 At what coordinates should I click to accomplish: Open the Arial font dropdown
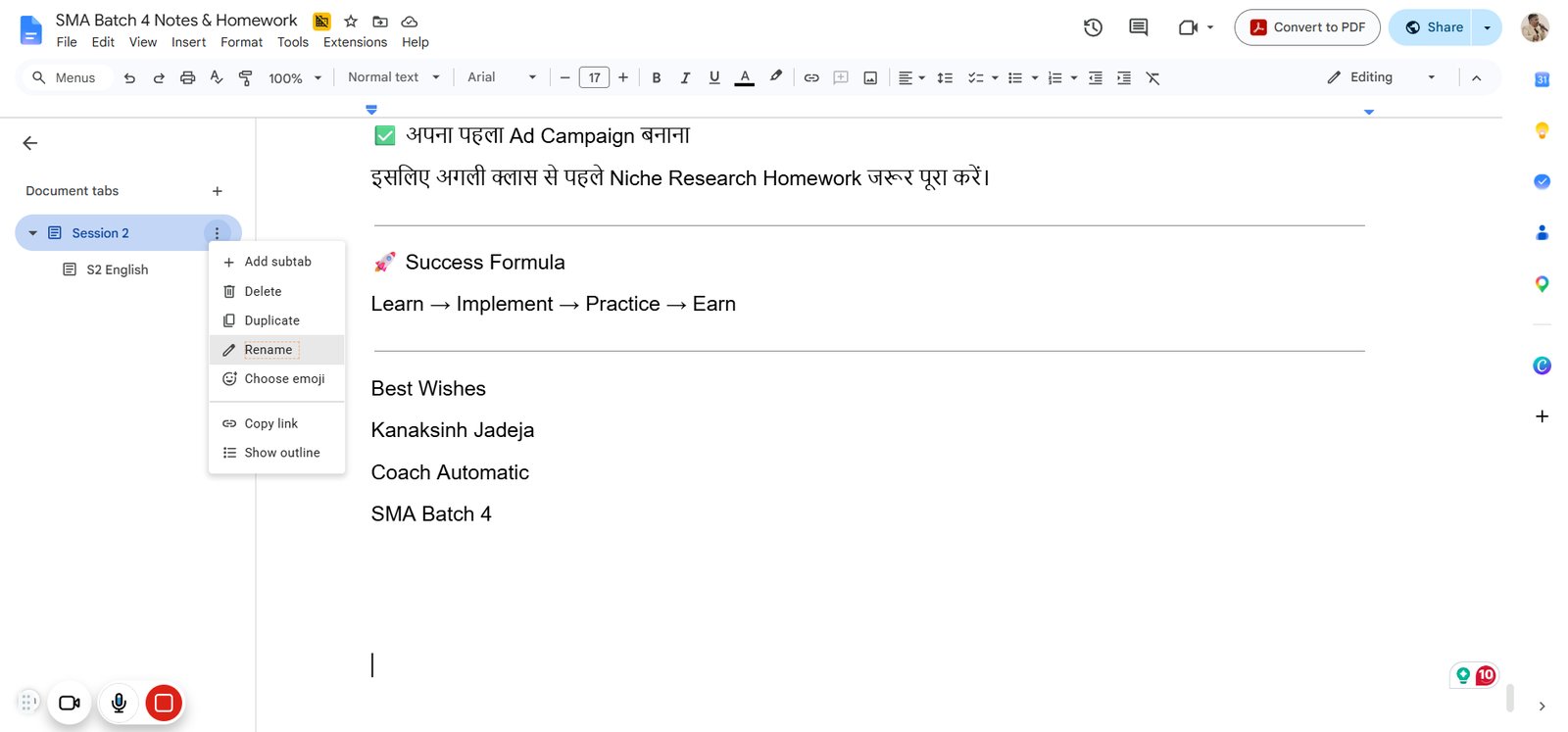point(502,77)
